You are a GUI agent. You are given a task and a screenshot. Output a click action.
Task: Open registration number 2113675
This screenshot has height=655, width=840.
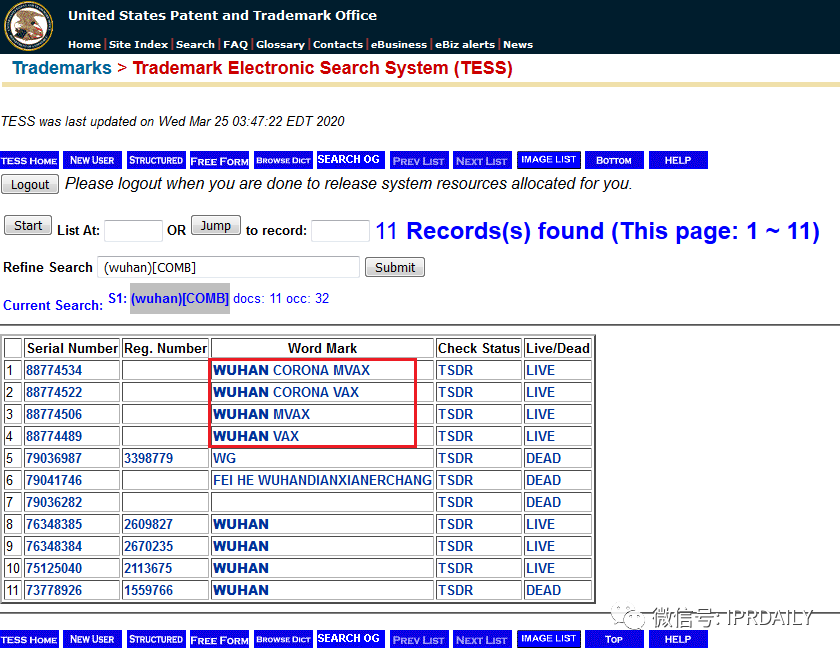(148, 568)
